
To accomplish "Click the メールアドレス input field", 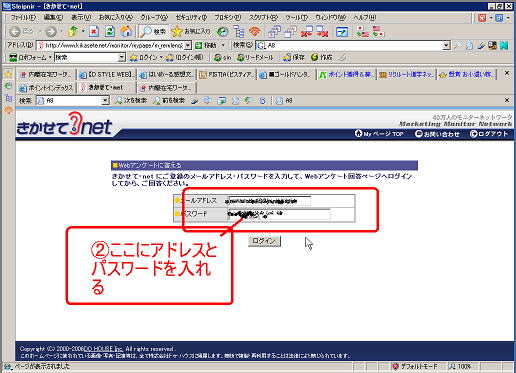I will point(269,201).
